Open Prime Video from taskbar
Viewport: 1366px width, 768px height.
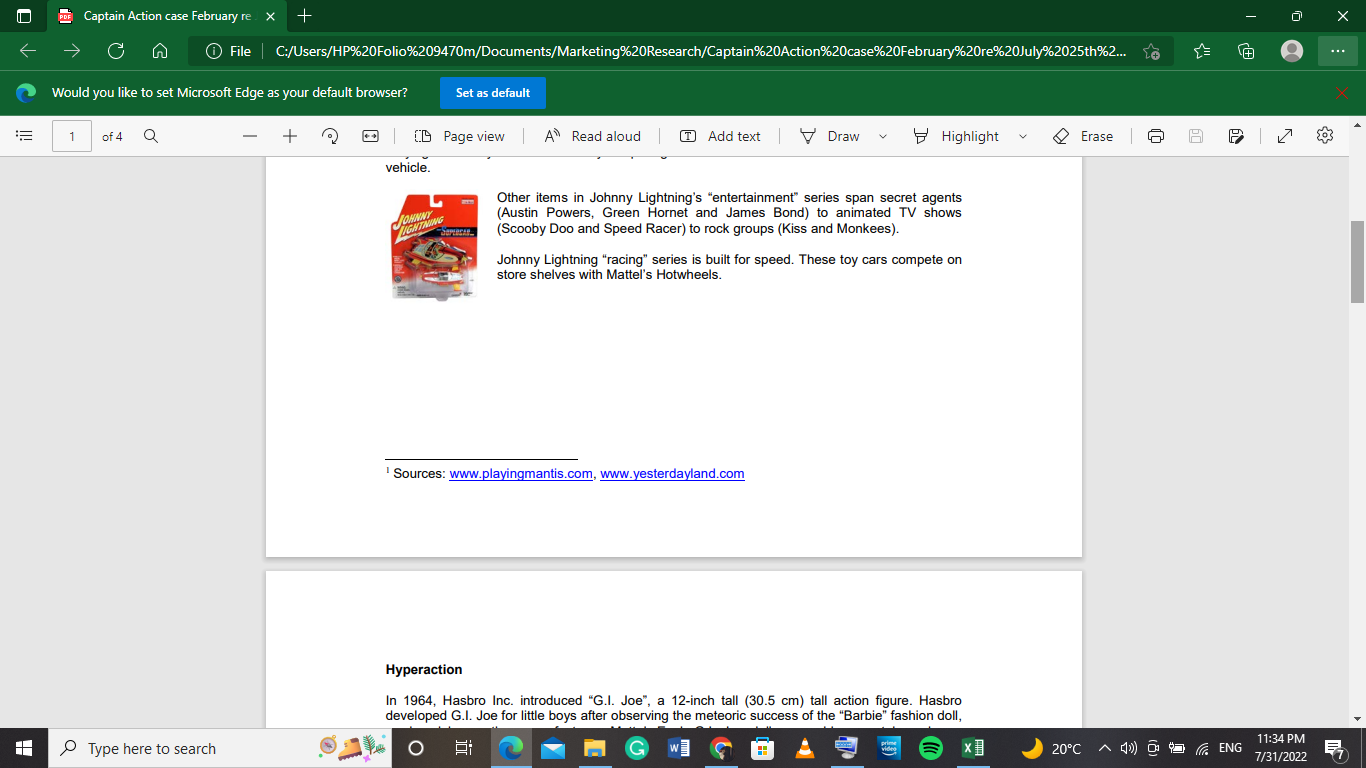[x=889, y=748]
